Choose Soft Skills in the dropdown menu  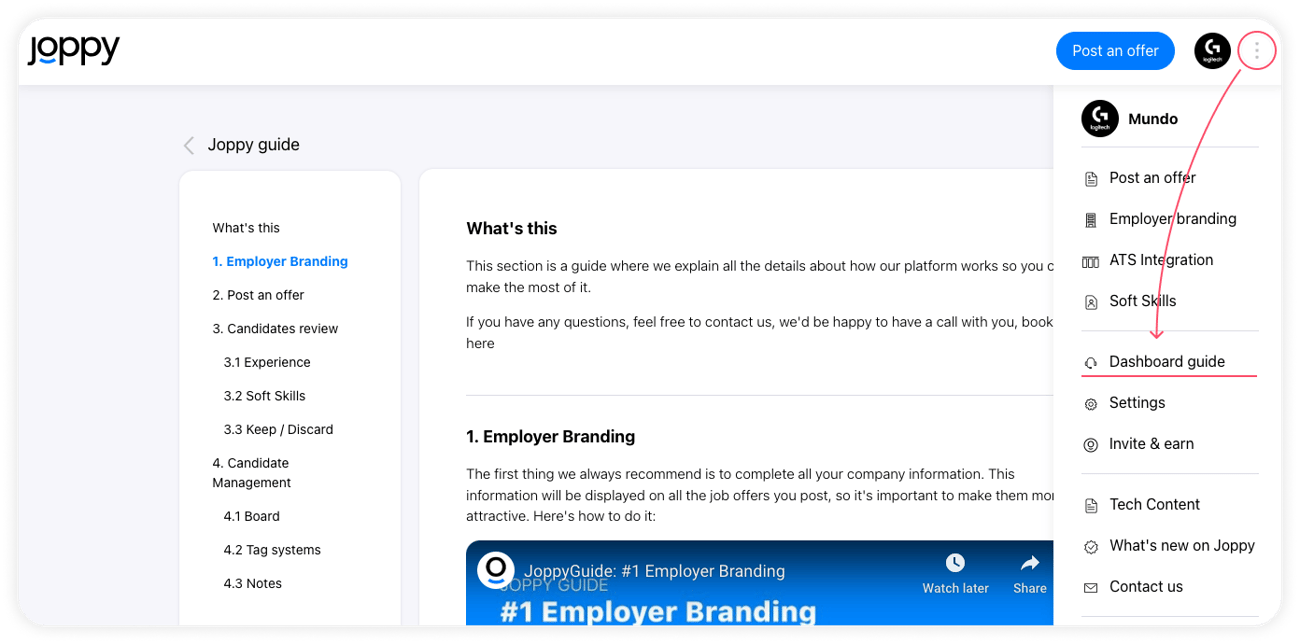click(x=1142, y=301)
